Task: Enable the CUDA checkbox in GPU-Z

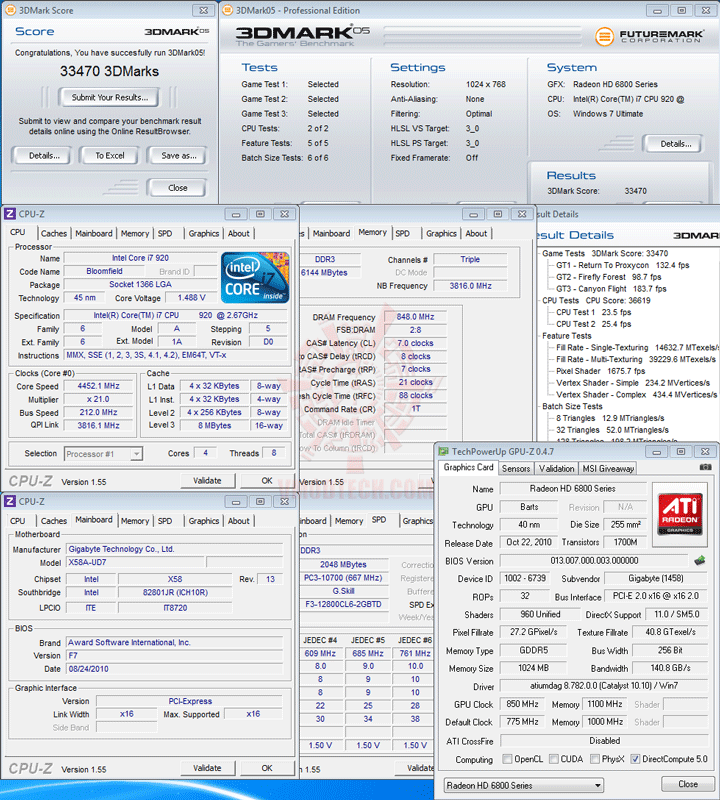Action: coord(554,759)
